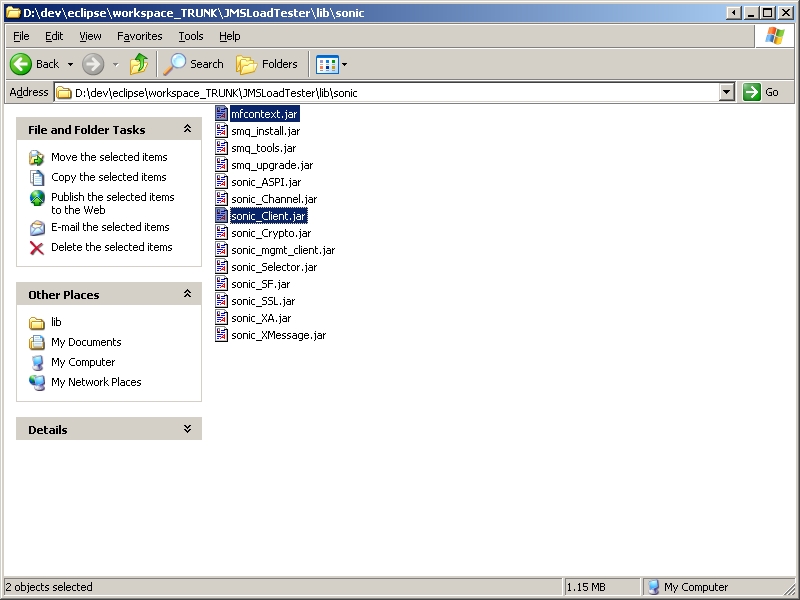Click the E-mail envelope icon
The height and width of the screenshot is (600, 800).
point(37,228)
